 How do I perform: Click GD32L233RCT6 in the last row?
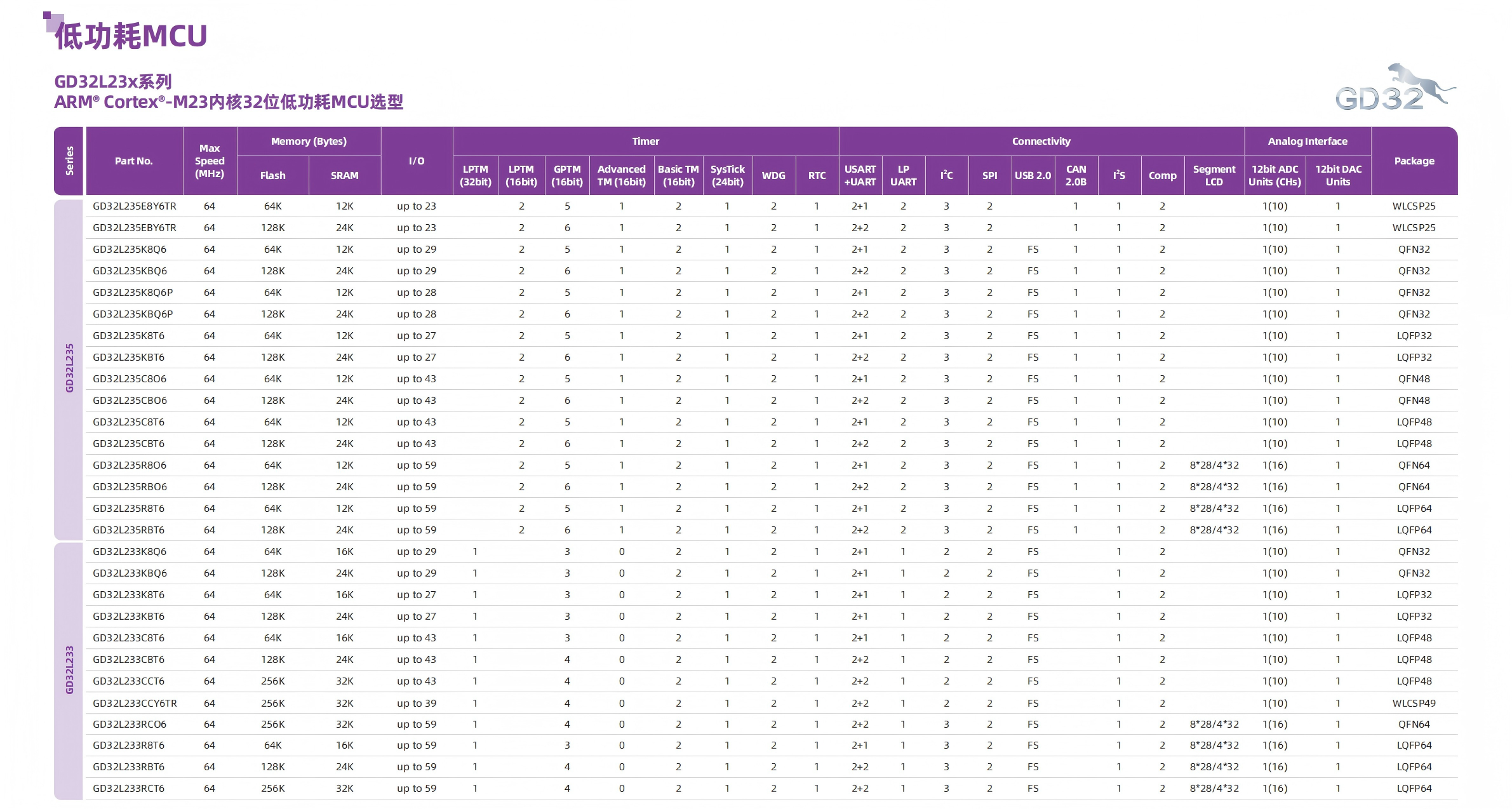[129, 788]
